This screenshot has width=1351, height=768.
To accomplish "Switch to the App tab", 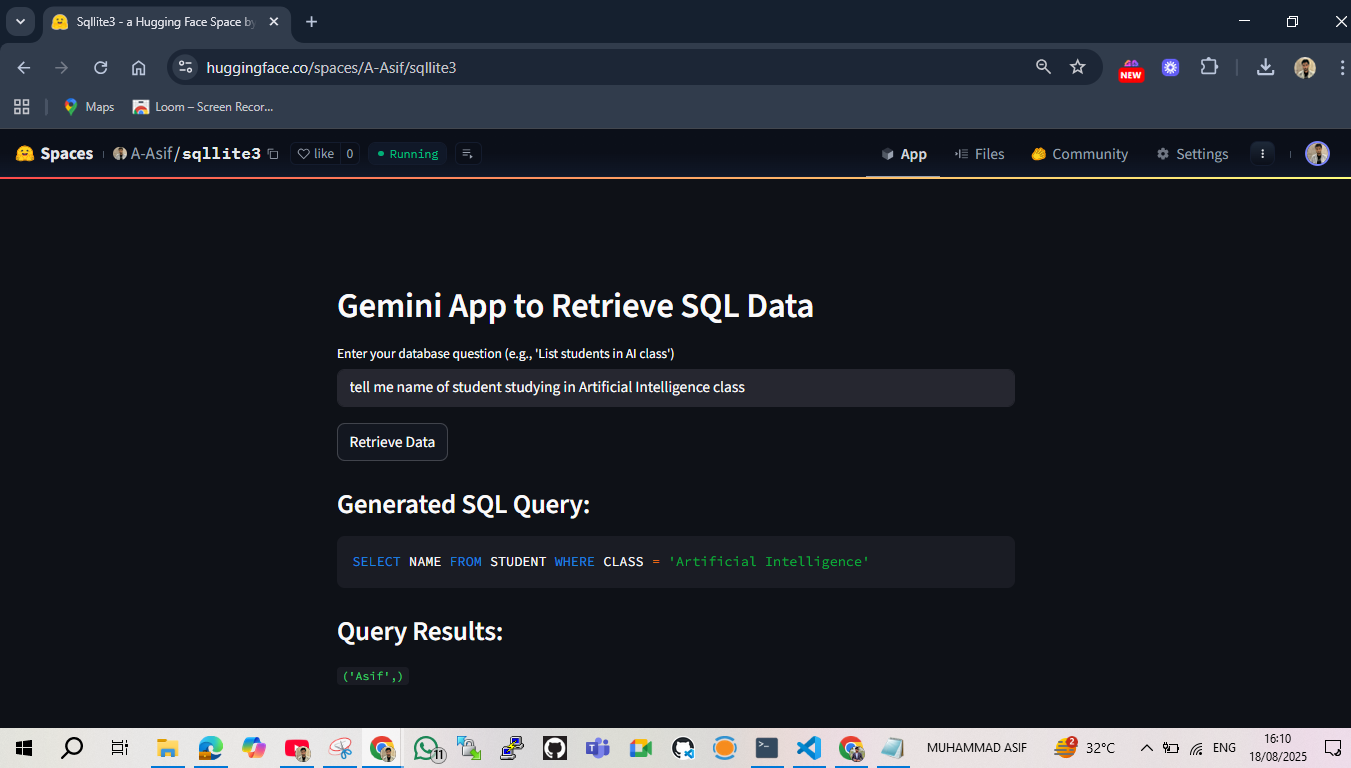I will point(903,154).
